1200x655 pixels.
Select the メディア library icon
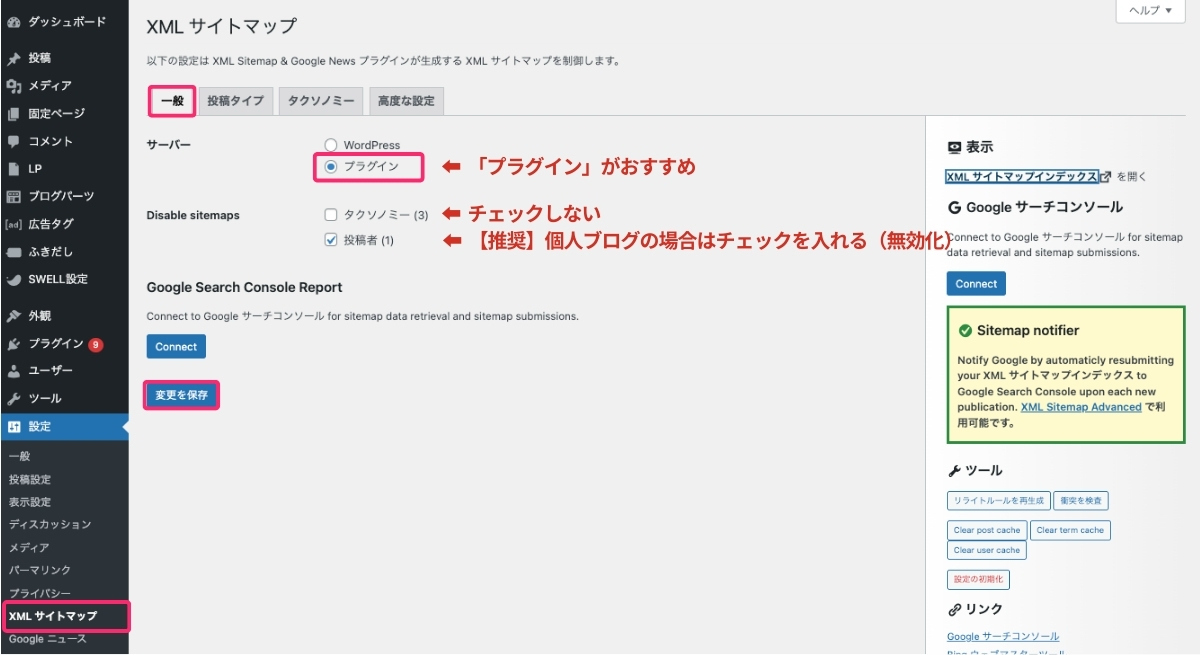point(16,86)
